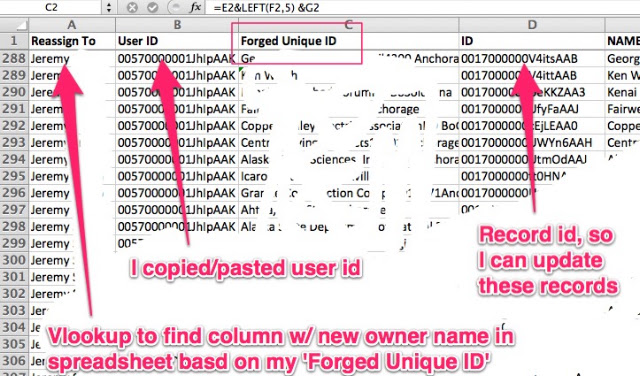The height and width of the screenshot is (376, 640).
Task: Click the Name Box showing C2
Action: coord(51,7)
